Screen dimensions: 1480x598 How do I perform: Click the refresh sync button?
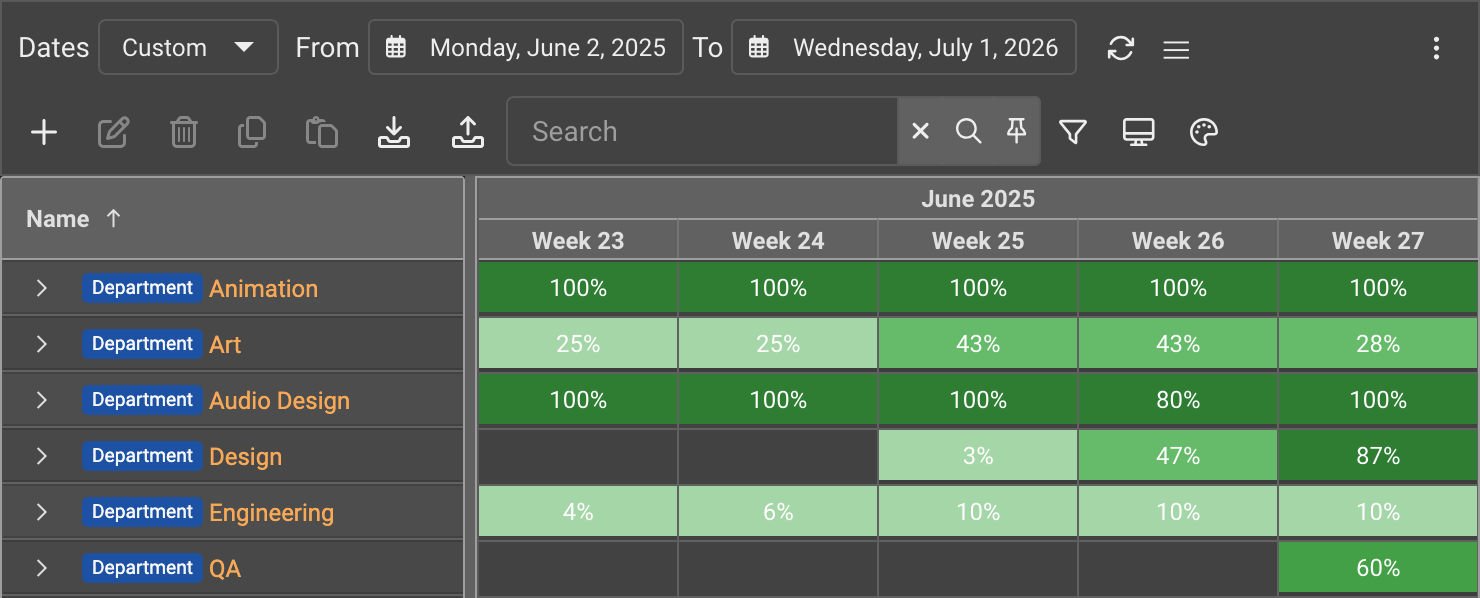[x=1121, y=48]
